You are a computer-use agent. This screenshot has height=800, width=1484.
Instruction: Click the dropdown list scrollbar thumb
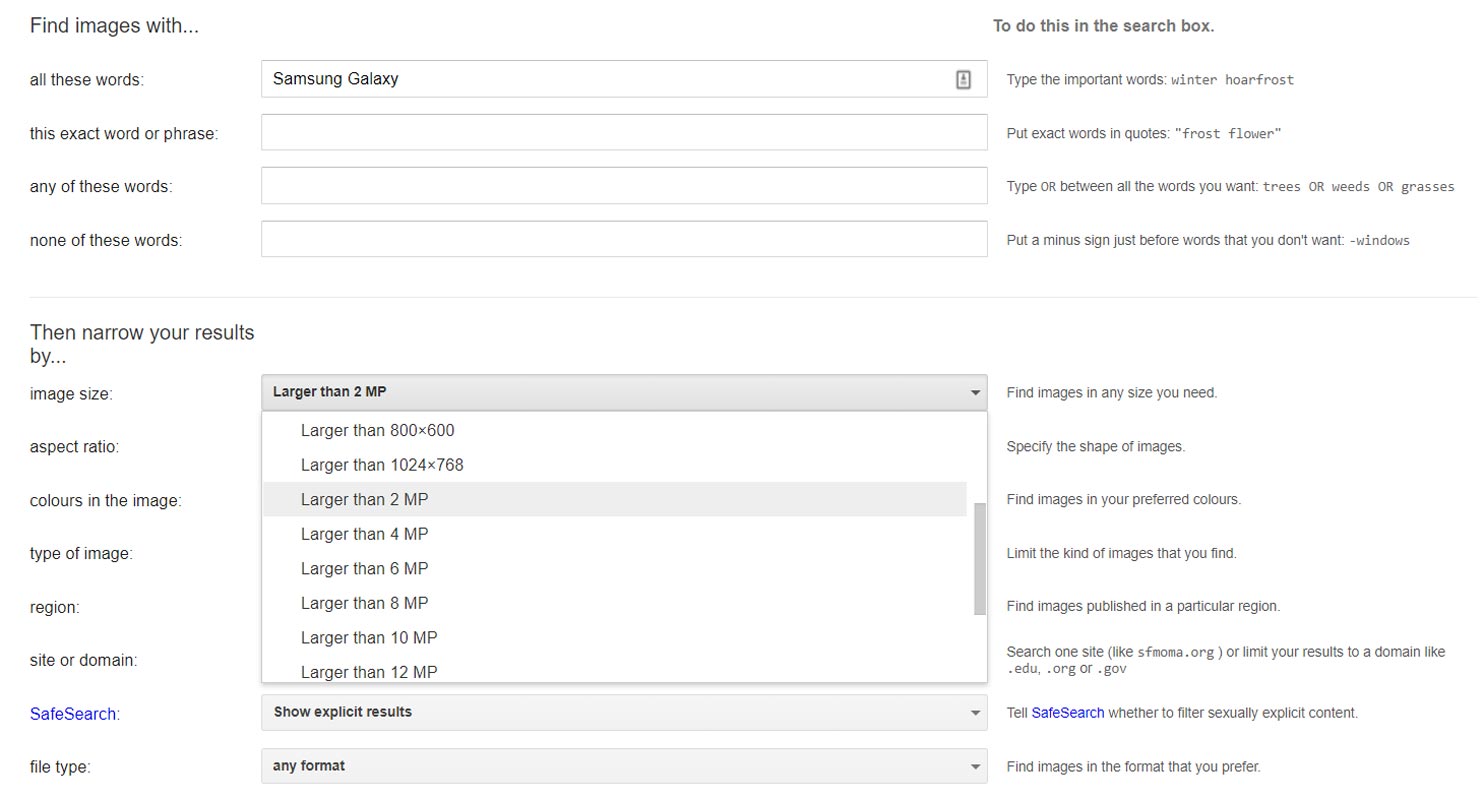tap(980, 558)
